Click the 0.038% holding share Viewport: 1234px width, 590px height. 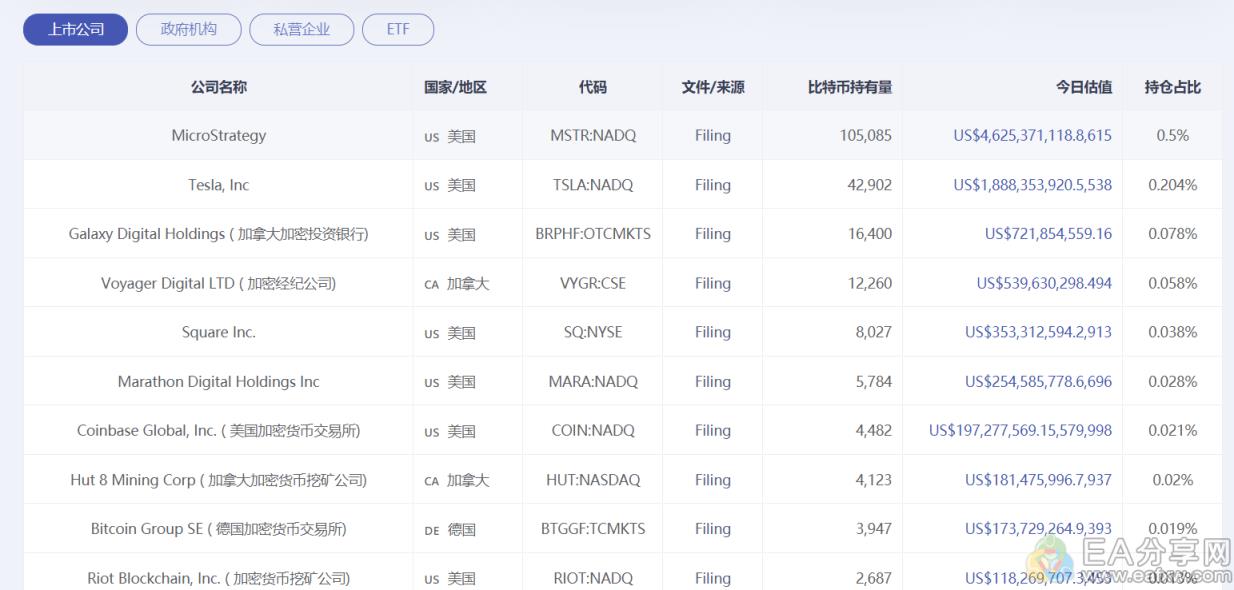tap(1173, 332)
